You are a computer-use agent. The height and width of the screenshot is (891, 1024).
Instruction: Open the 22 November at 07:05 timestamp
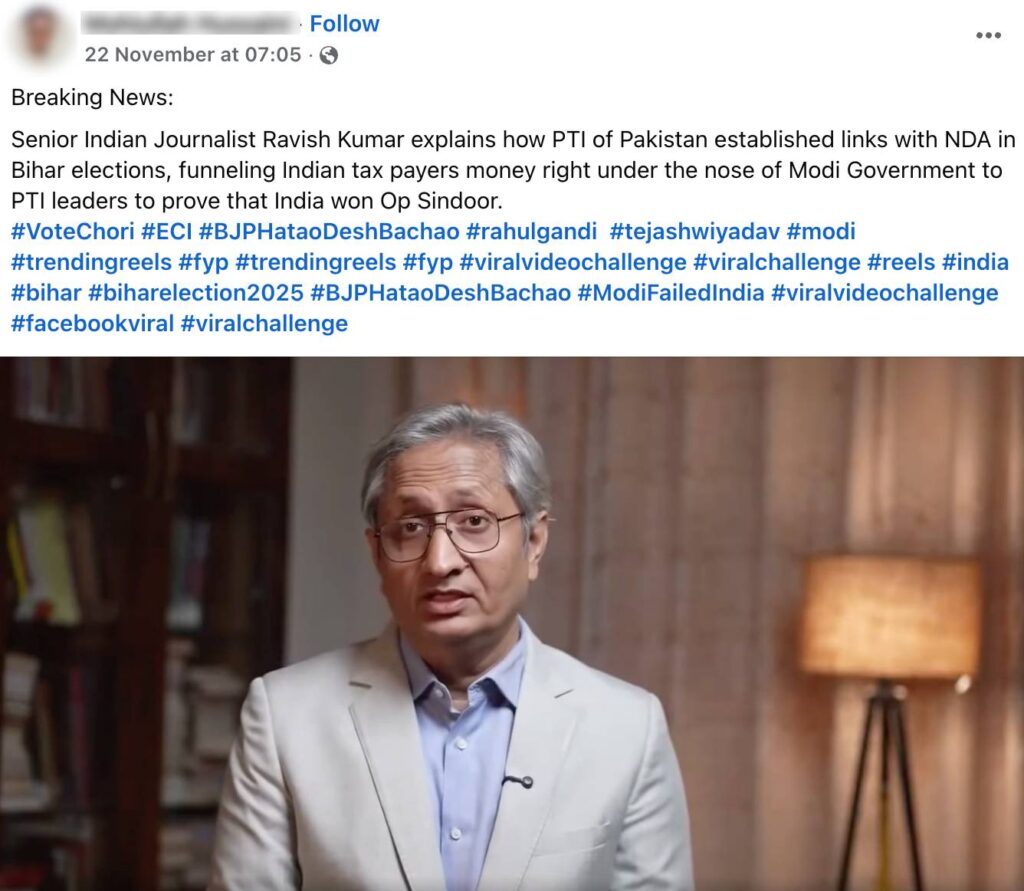pyautogui.click(x=193, y=54)
